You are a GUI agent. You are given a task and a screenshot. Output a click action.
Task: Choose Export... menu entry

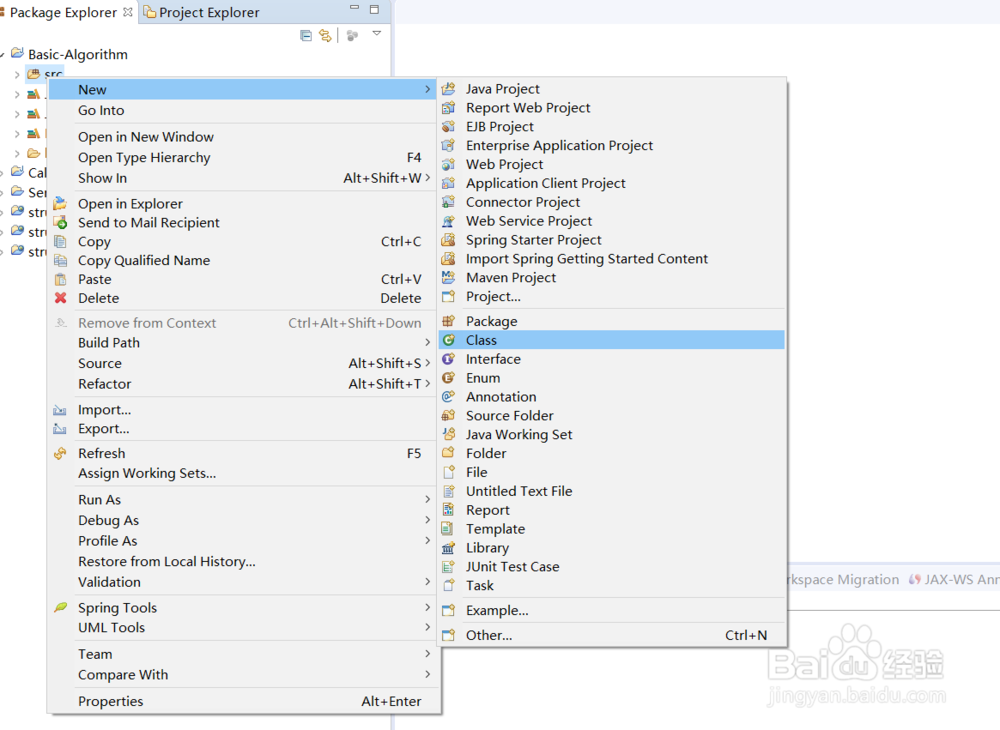(x=242, y=428)
